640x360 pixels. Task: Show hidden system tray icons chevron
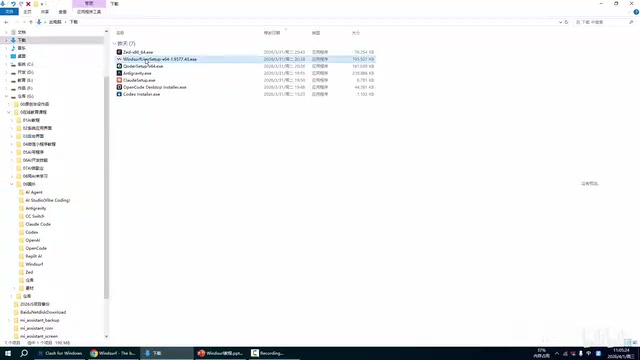[557, 353]
